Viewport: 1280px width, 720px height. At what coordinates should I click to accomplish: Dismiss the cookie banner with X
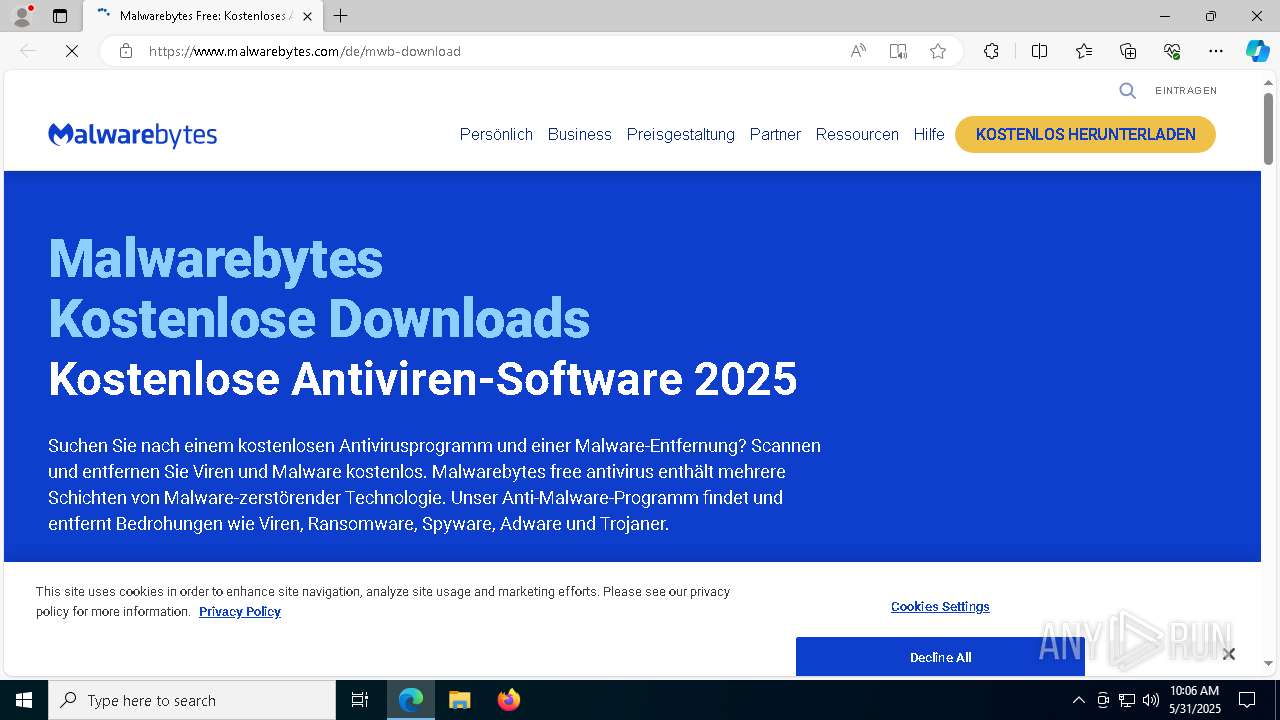[1229, 654]
